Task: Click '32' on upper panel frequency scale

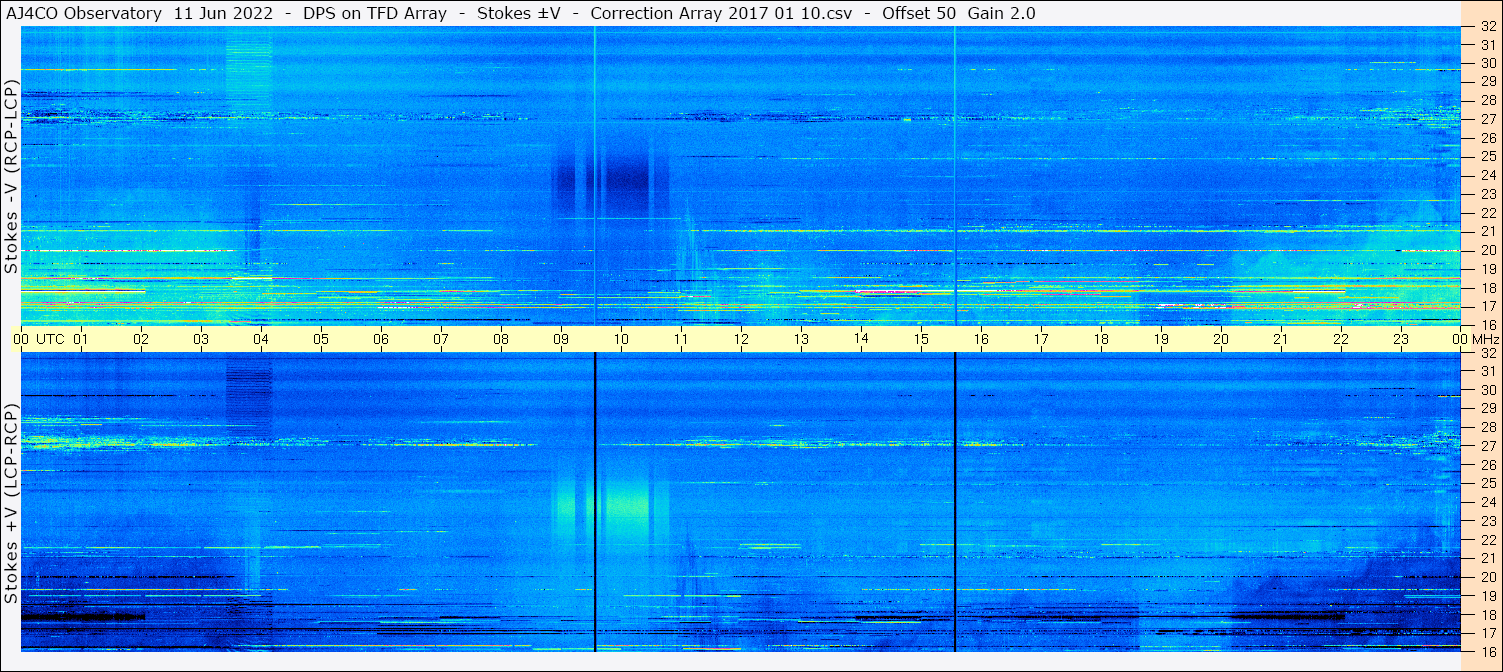Action: pyautogui.click(x=1488, y=27)
